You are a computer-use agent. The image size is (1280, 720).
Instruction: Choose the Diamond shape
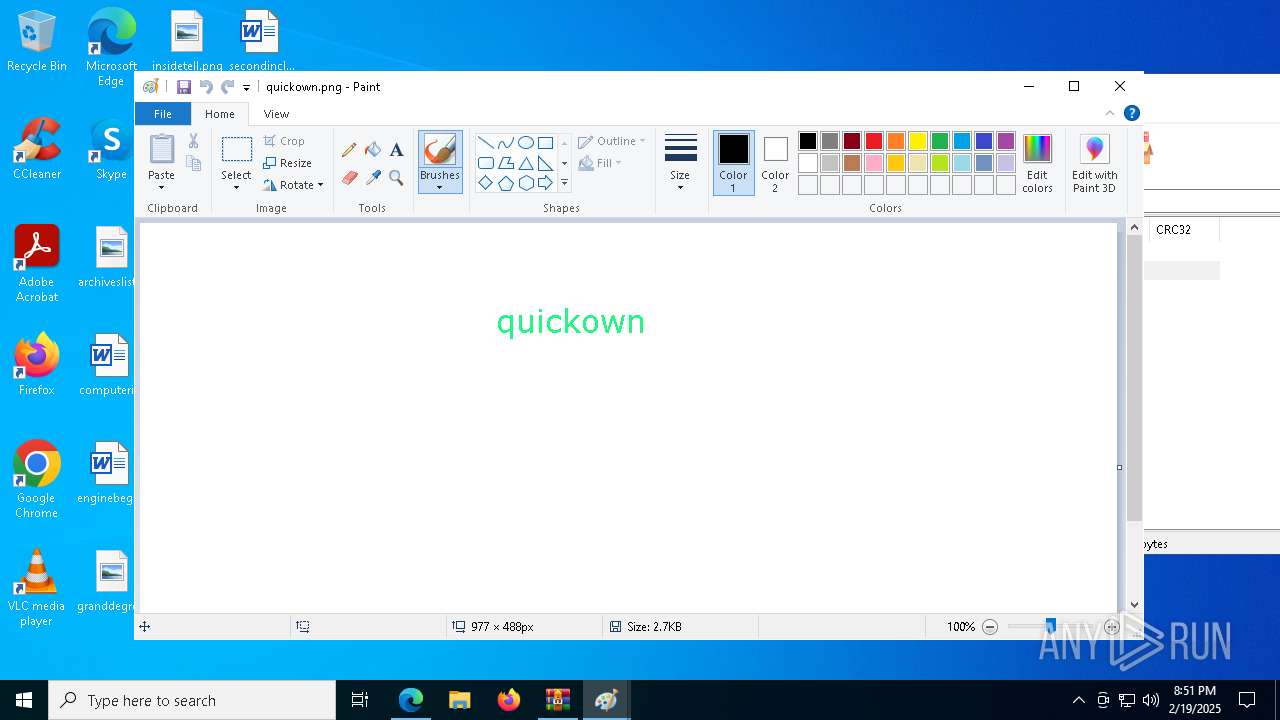(x=485, y=183)
